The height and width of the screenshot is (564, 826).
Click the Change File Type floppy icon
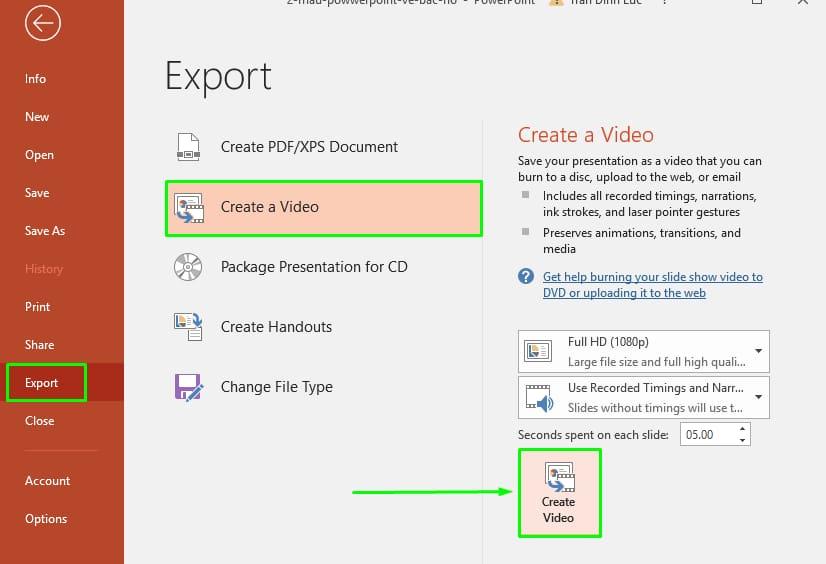coord(188,387)
